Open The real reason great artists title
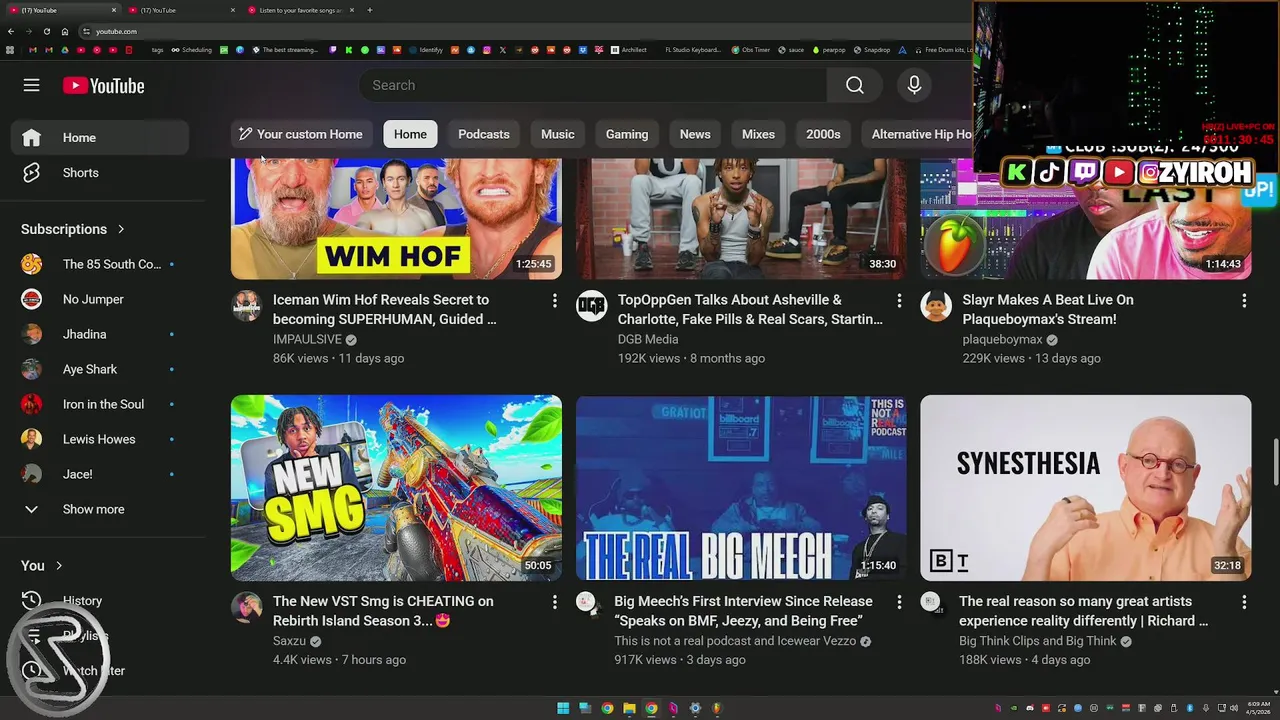The height and width of the screenshot is (720, 1280). click(x=1083, y=611)
